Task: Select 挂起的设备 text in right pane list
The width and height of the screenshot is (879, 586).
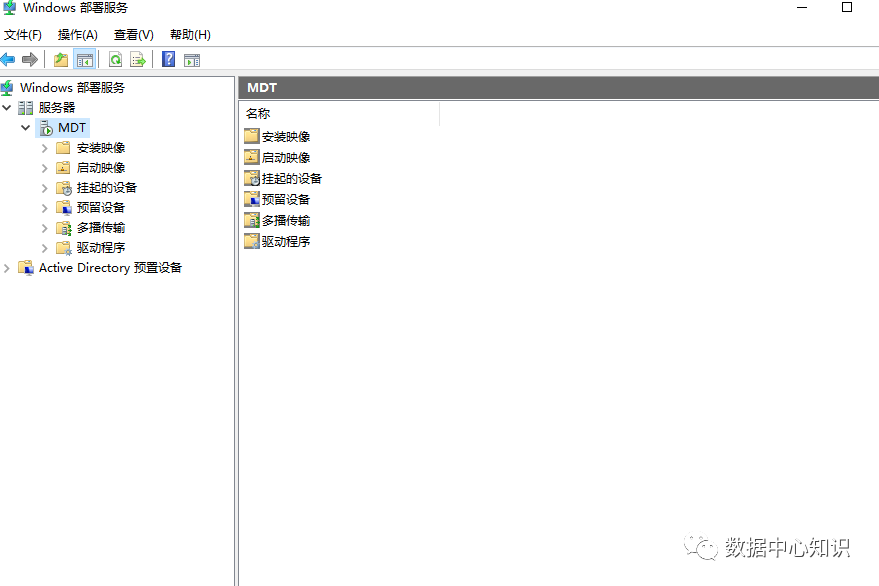Action: 292,178
